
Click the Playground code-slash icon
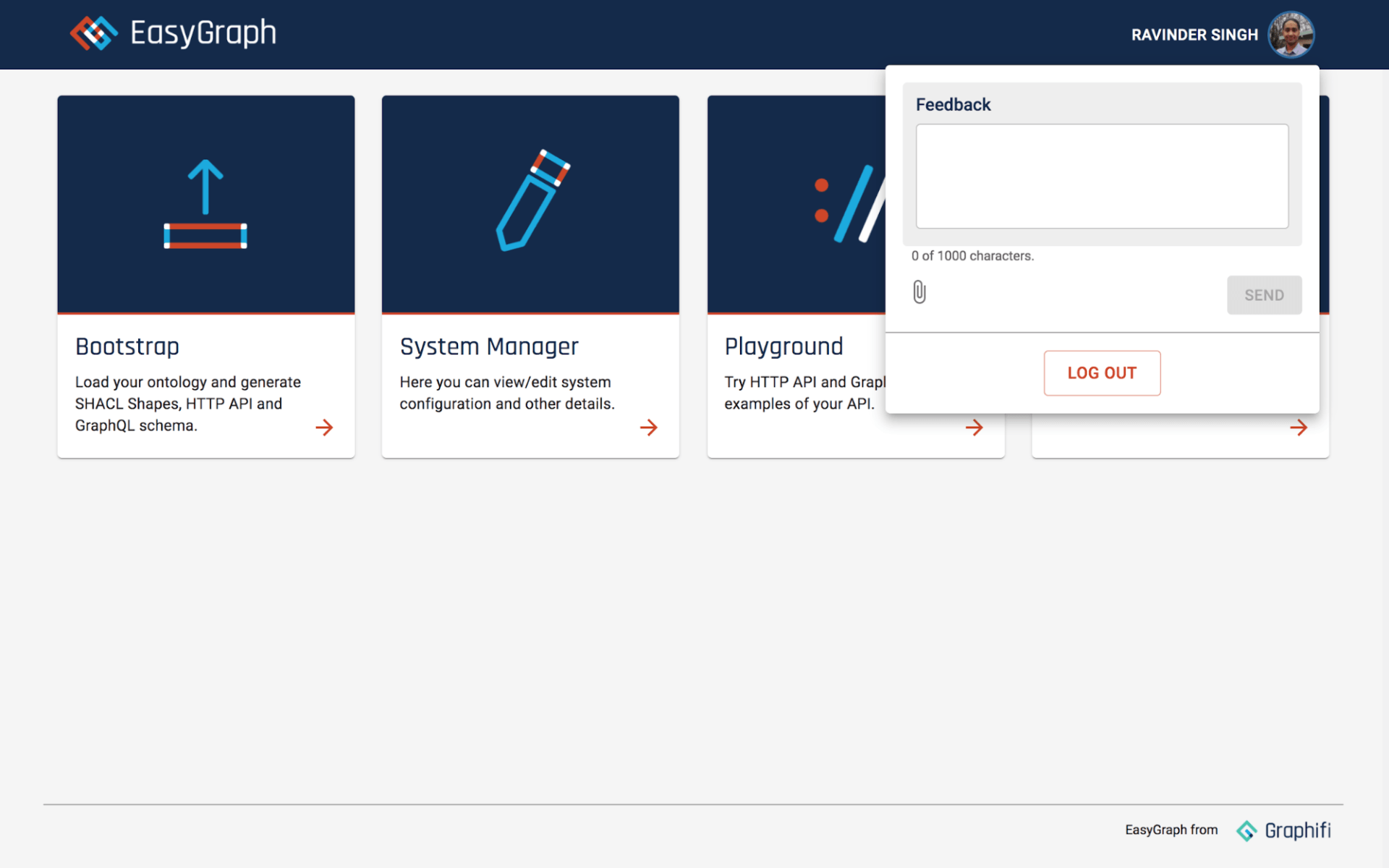(849, 203)
